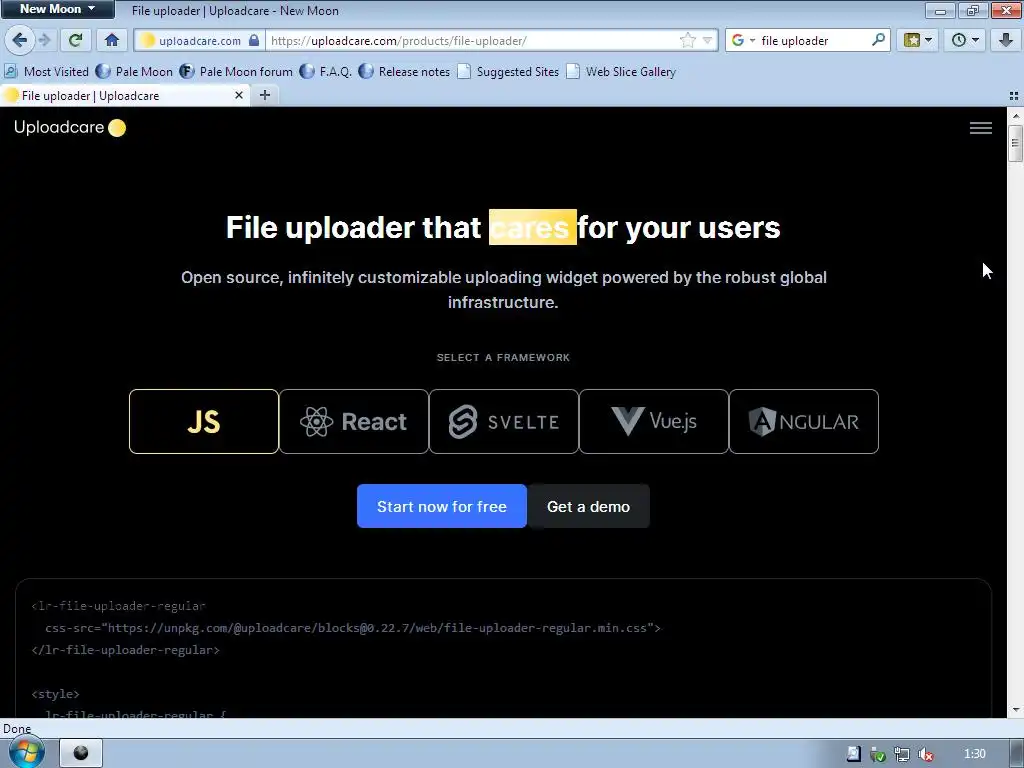This screenshot has height=768, width=1024.
Task: Close the File uploader tab
Action: pyautogui.click(x=239, y=95)
